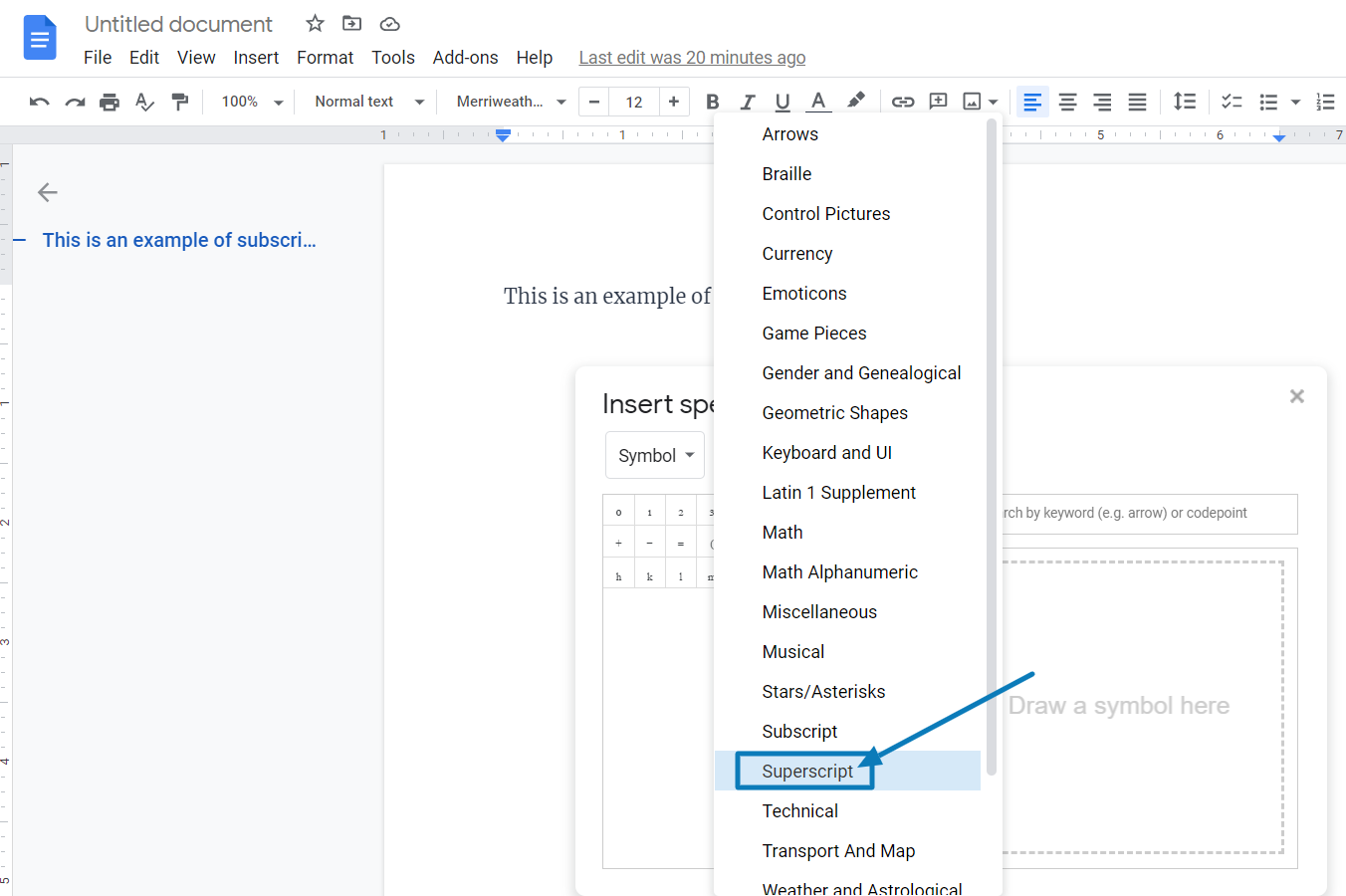Open the Format menu
This screenshot has height=896, width=1346.
point(325,58)
